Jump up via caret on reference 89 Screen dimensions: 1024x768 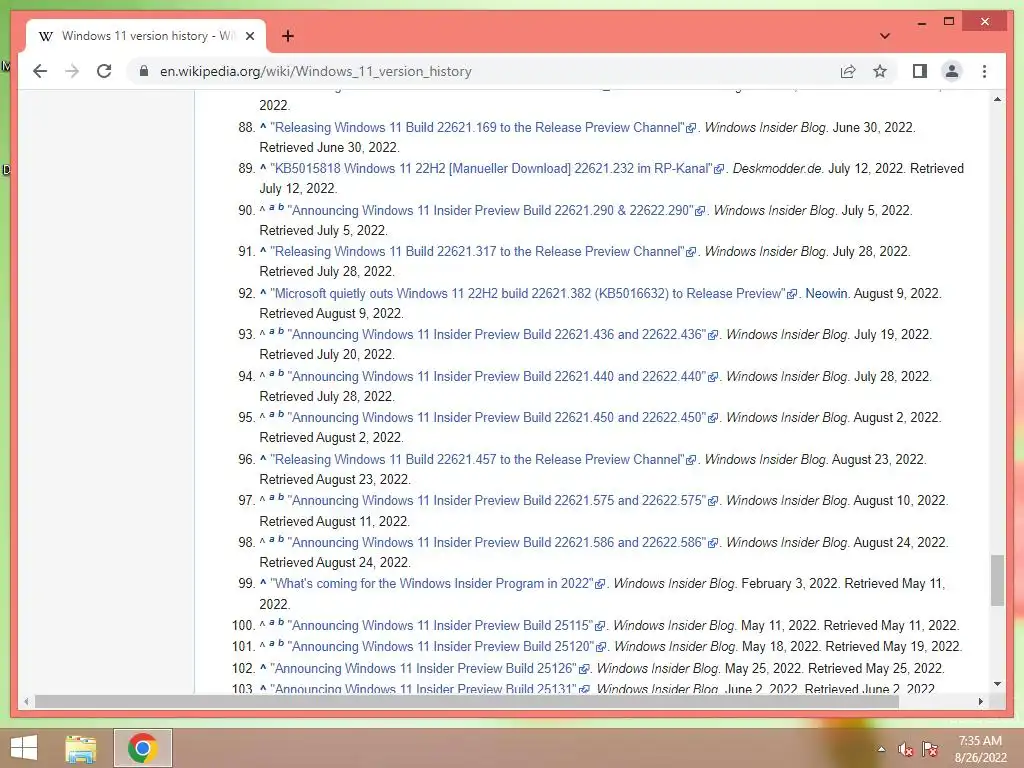pos(263,167)
